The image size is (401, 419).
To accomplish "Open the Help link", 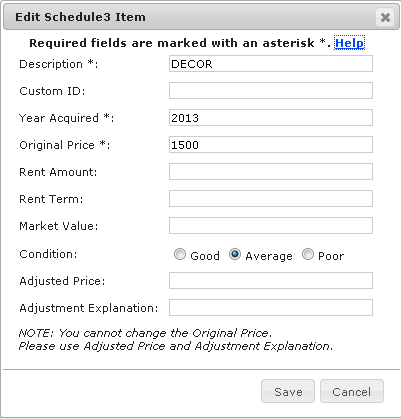I will pyautogui.click(x=349, y=43).
